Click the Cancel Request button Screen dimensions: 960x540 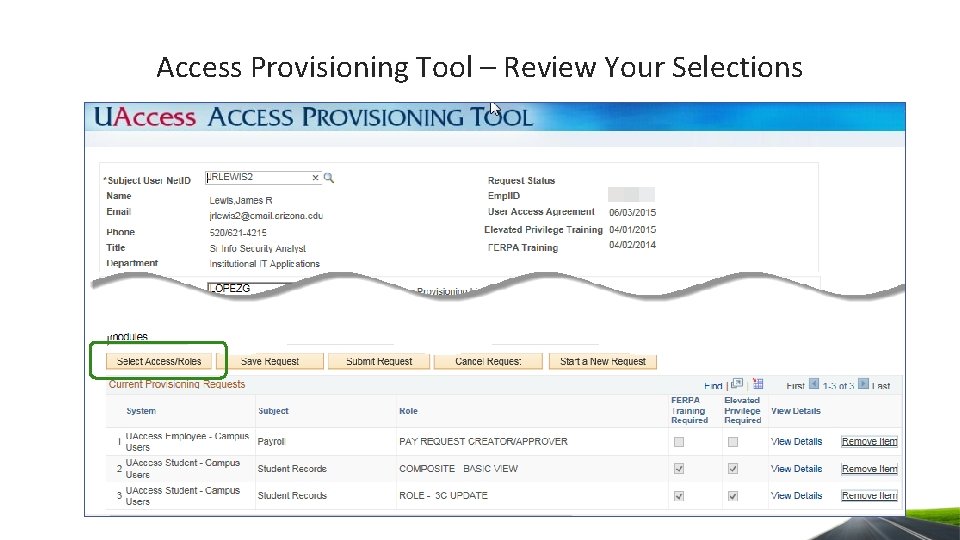(x=488, y=361)
